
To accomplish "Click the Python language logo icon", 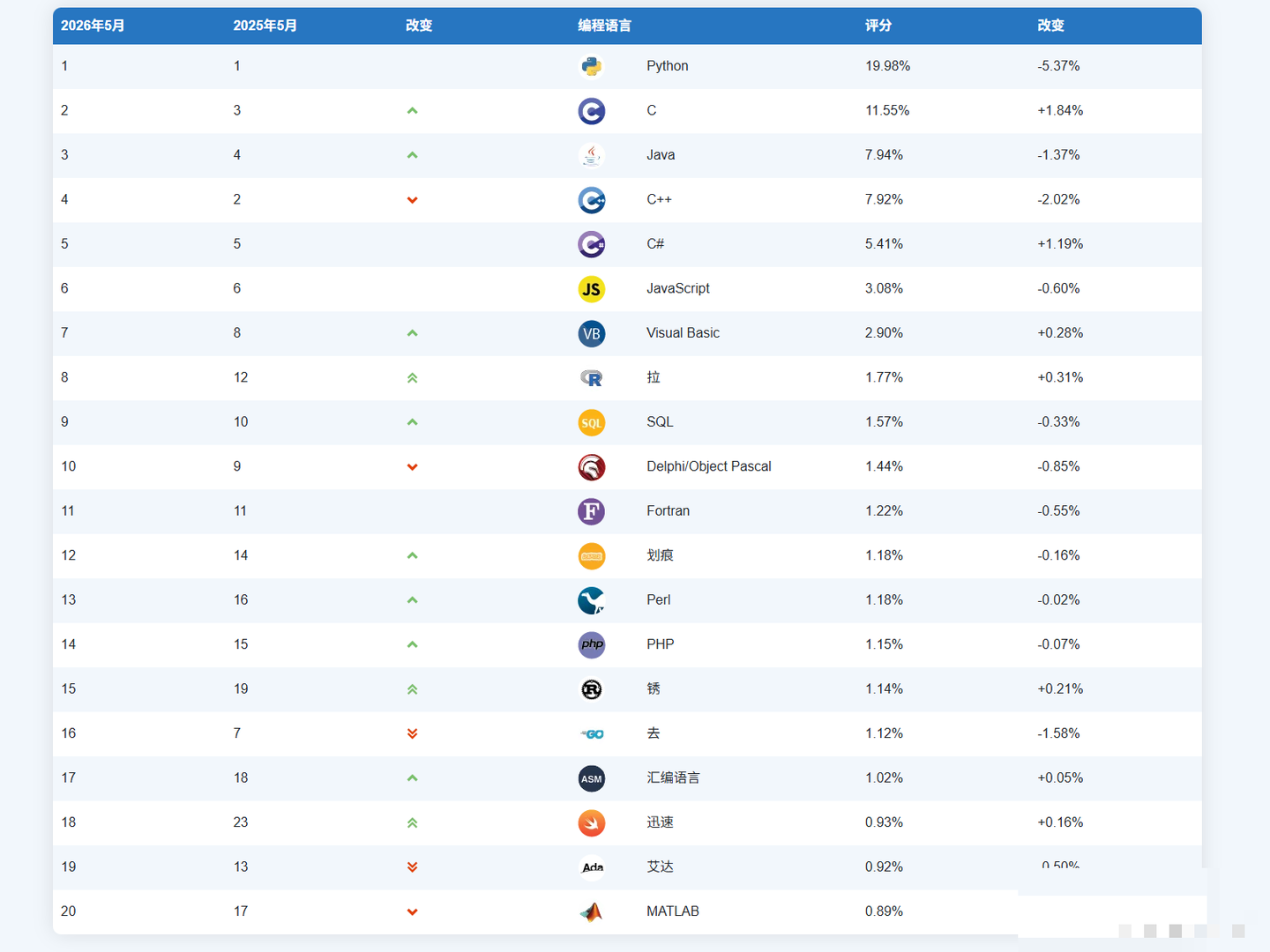I will [x=592, y=66].
